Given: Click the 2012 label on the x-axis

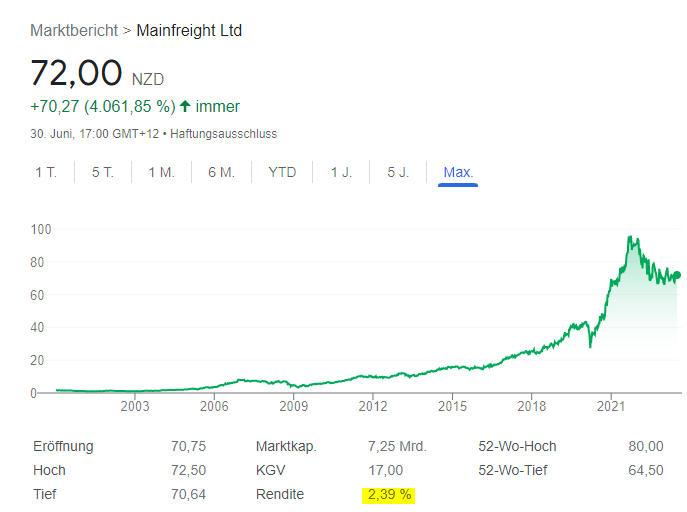Looking at the screenshot, I should pyautogui.click(x=373, y=407).
